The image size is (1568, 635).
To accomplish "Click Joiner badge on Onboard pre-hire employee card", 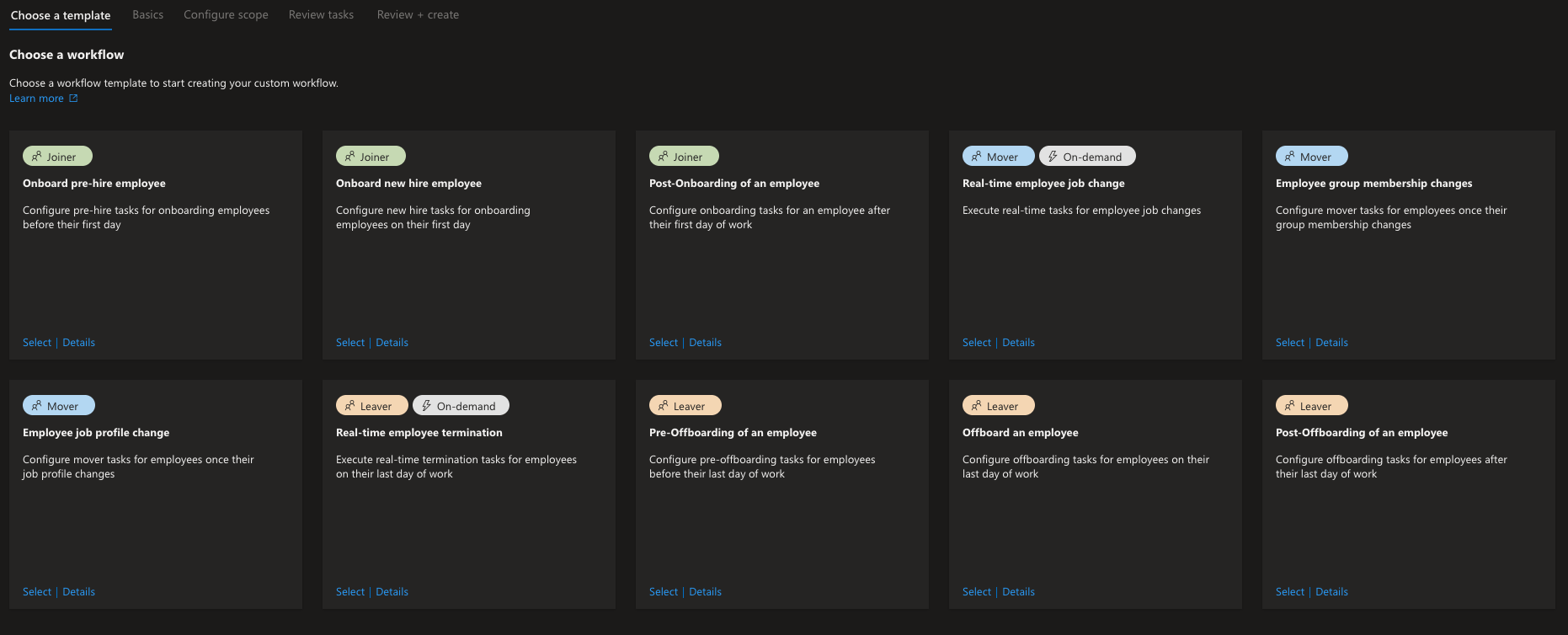I will pos(57,157).
